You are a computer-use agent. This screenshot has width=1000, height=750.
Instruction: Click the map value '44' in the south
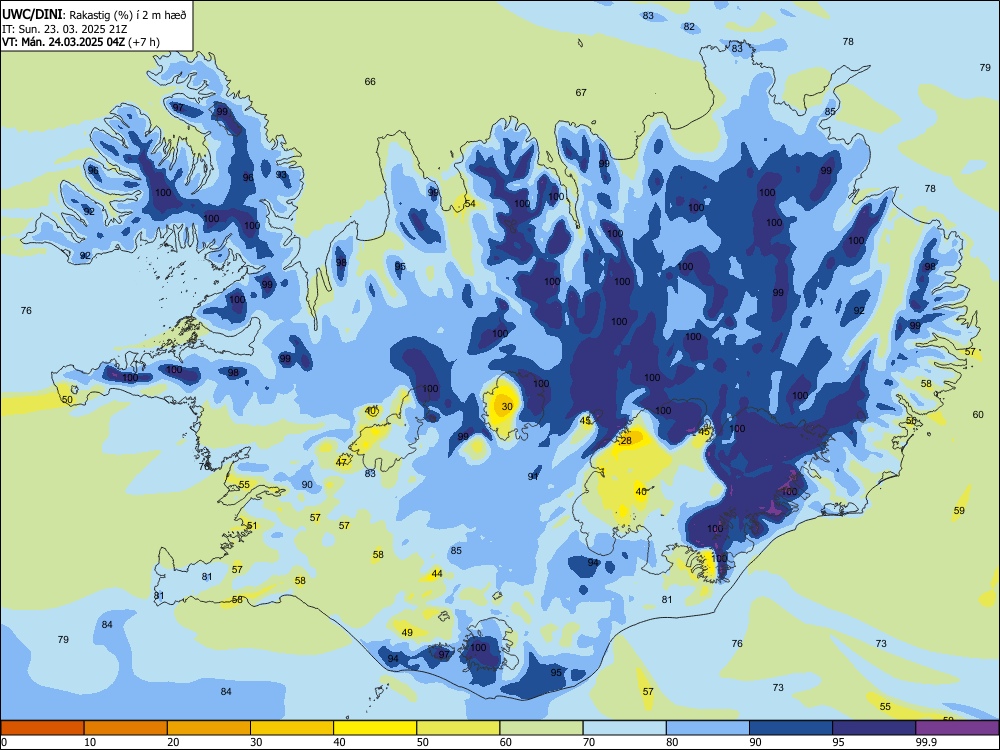point(437,573)
